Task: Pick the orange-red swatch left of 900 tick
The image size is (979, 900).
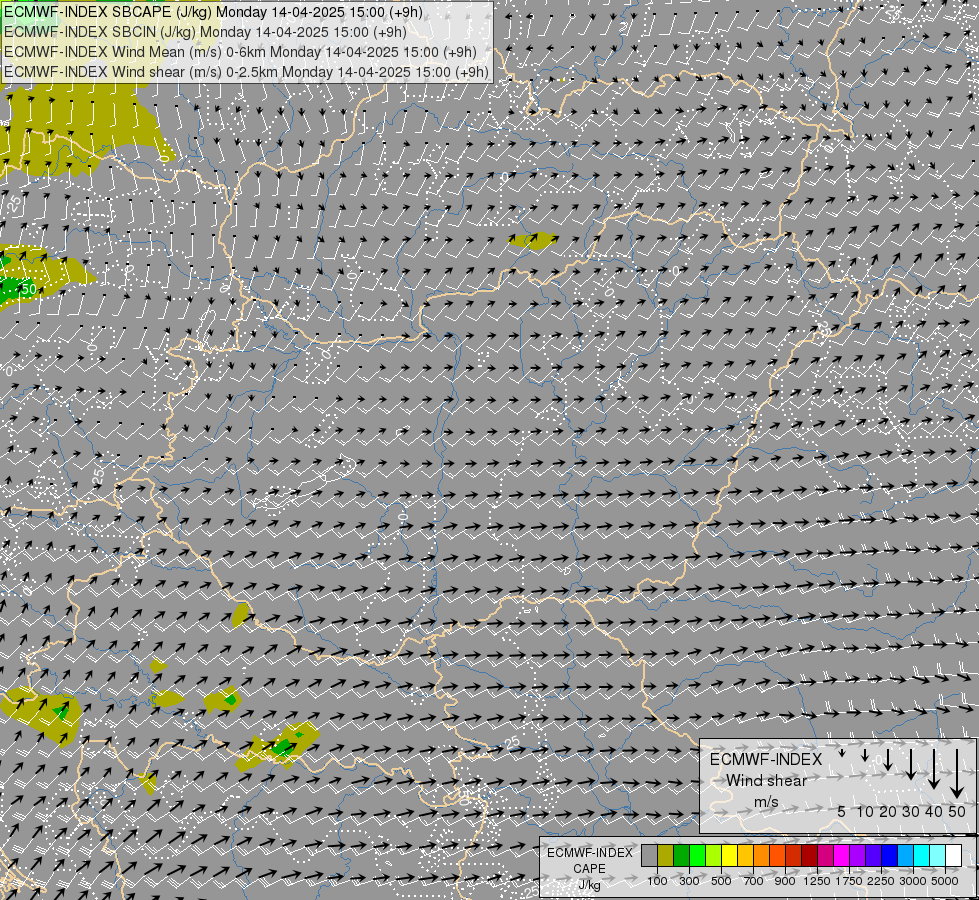Action: 777,856
